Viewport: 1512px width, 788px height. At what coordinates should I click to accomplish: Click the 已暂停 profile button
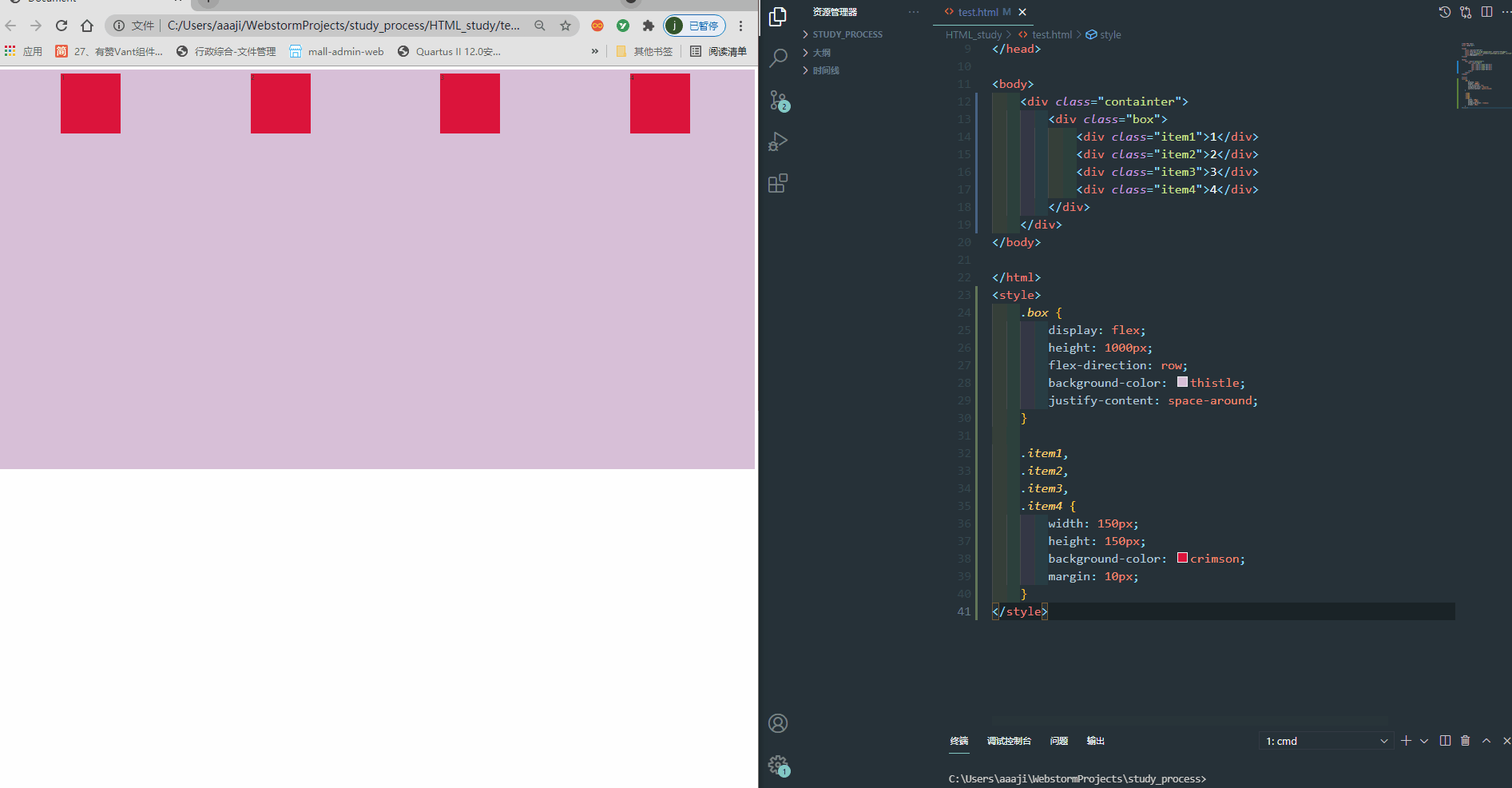pyautogui.click(x=694, y=26)
